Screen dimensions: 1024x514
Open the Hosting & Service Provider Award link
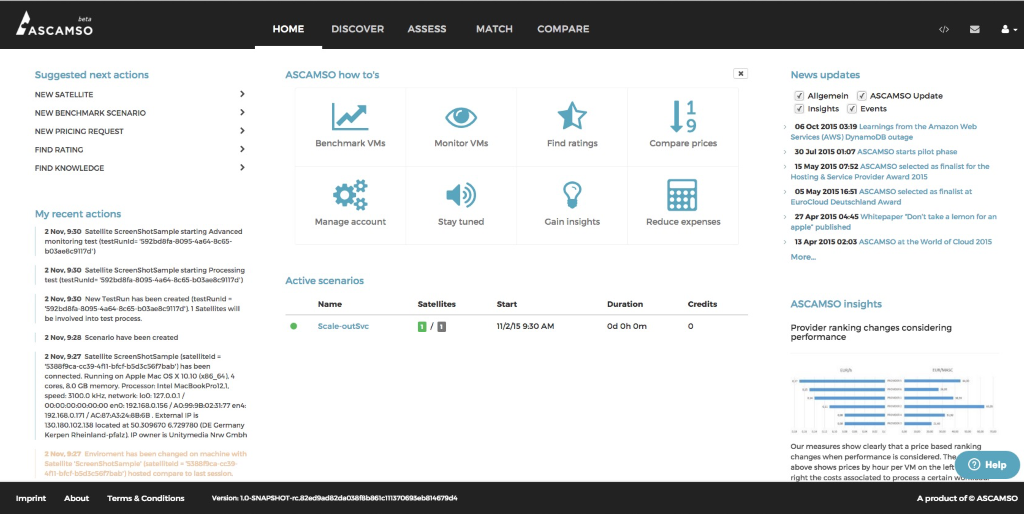coord(889,172)
